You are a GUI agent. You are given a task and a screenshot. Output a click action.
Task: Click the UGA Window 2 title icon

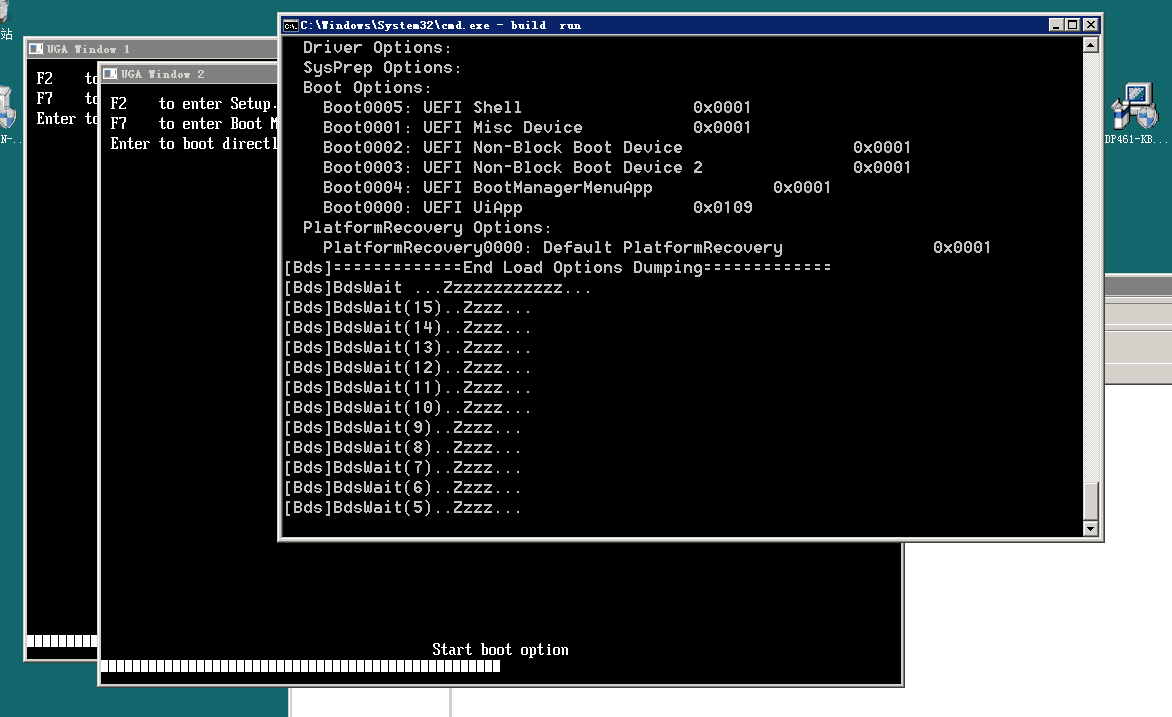[110, 74]
